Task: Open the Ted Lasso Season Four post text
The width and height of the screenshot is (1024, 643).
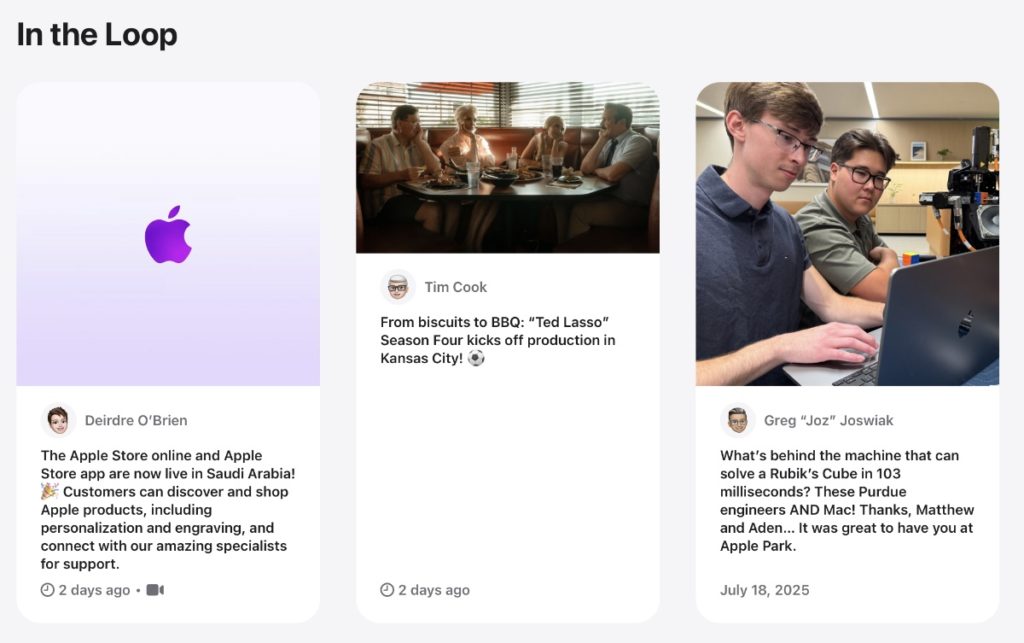Action: point(498,340)
